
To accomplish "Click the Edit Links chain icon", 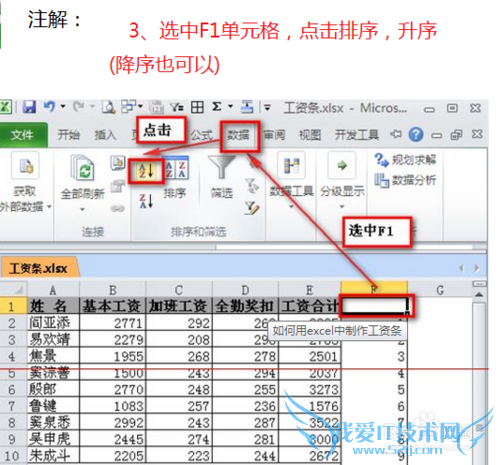I will tap(117, 209).
